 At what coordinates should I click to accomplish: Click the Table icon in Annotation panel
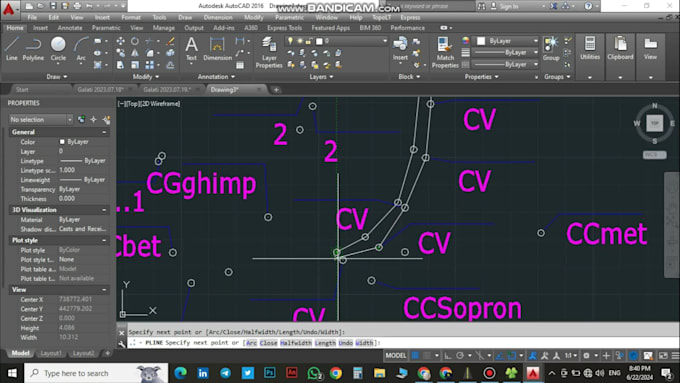pos(240,65)
